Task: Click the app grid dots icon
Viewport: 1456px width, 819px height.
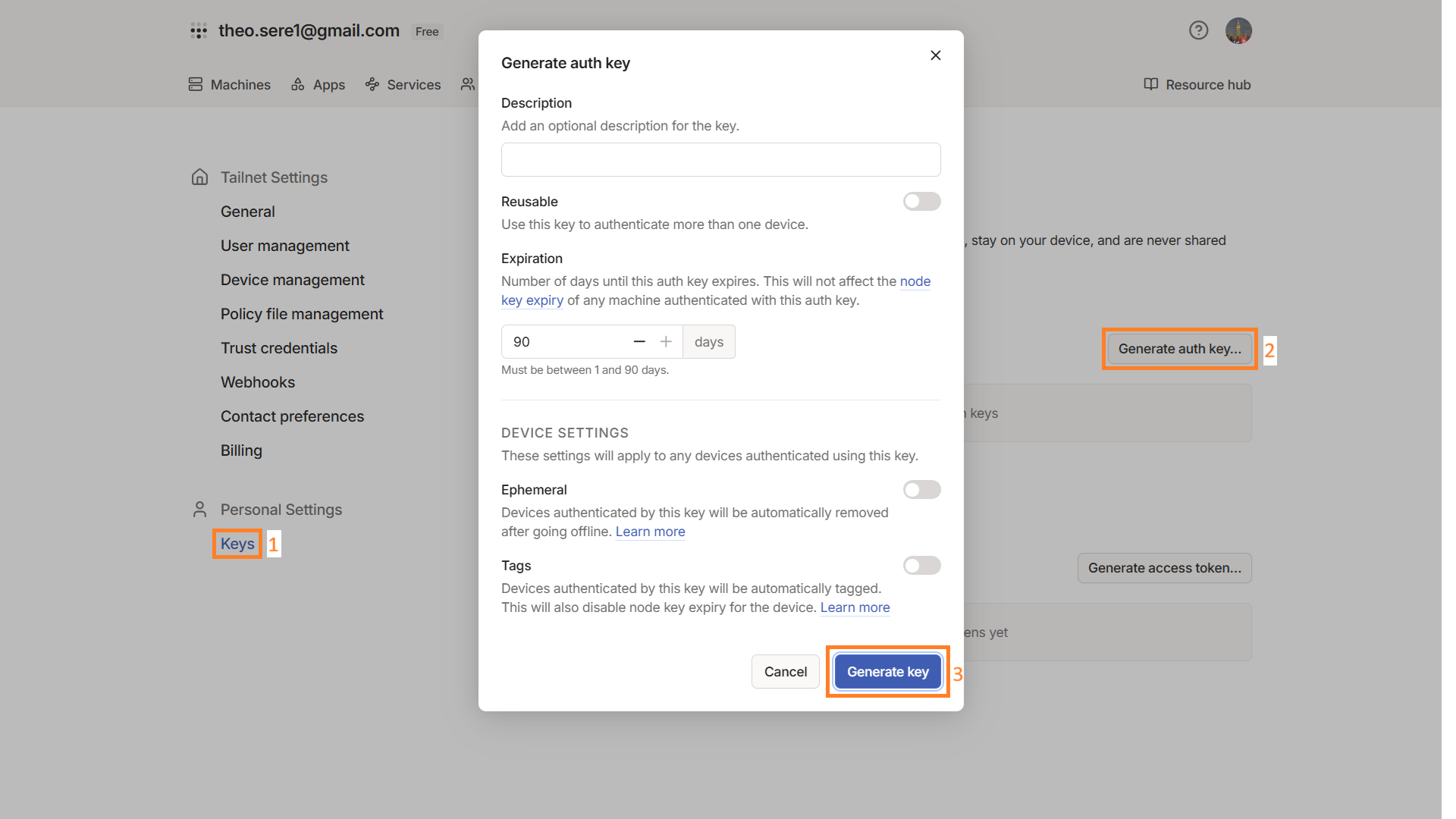Action: tap(199, 30)
